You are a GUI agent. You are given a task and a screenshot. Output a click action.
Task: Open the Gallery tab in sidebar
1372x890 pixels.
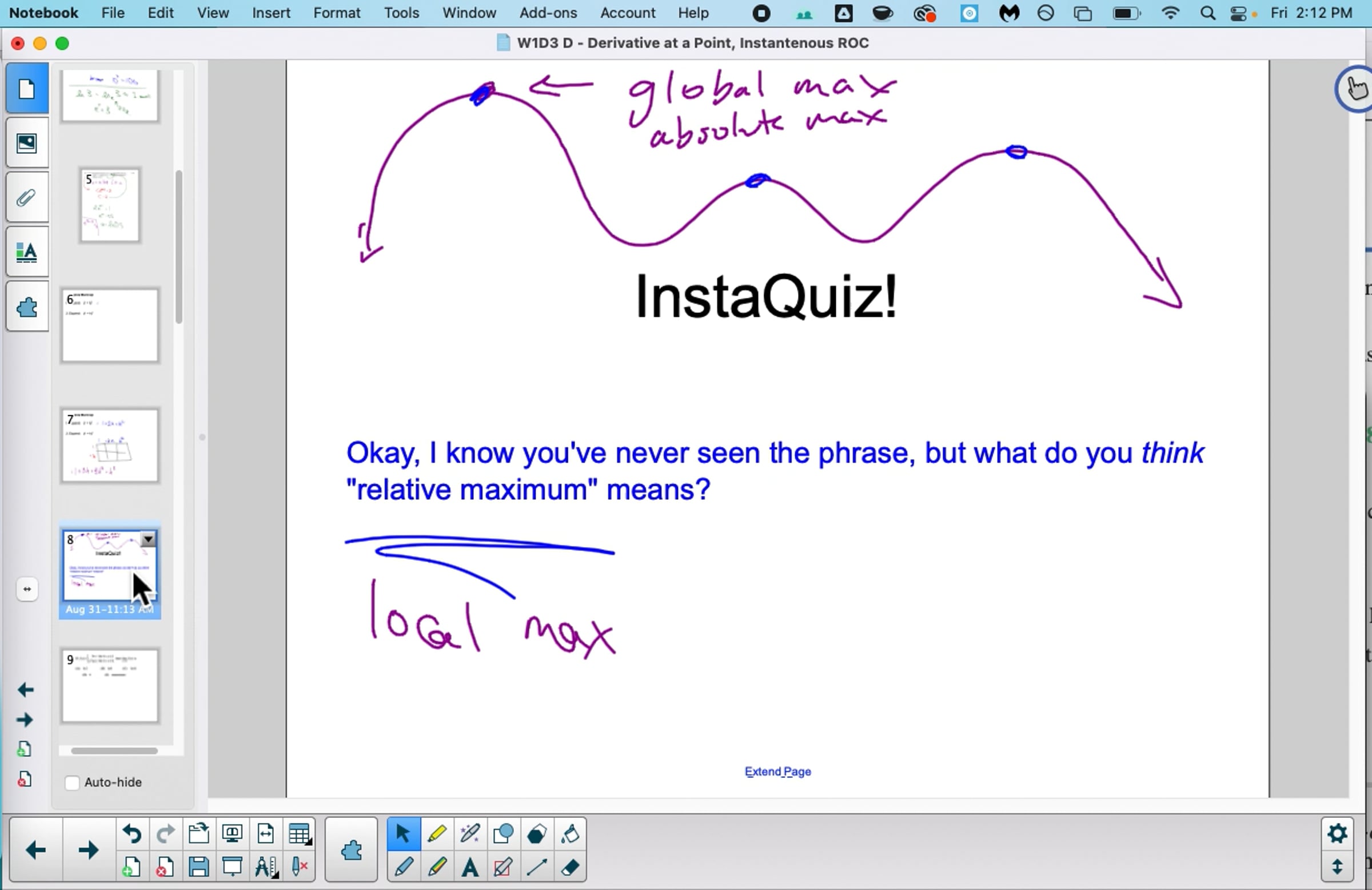(x=26, y=143)
